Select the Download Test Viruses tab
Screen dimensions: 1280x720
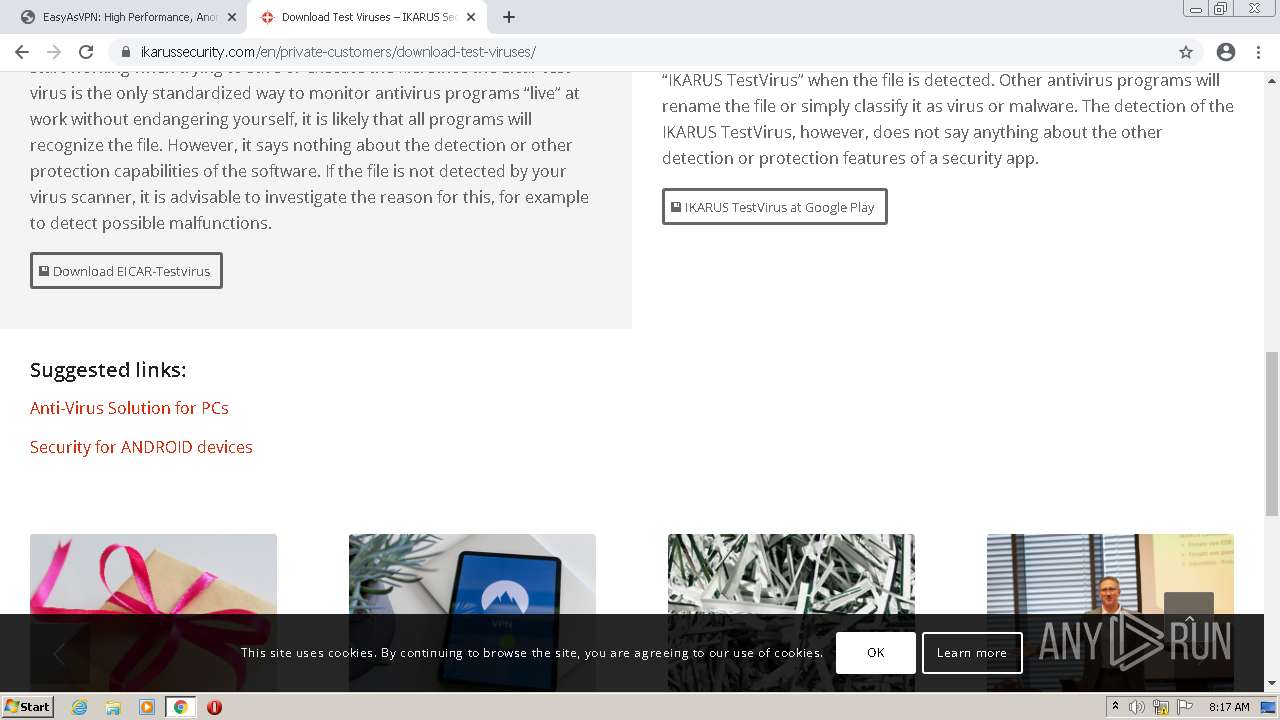click(x=367, y=17)
